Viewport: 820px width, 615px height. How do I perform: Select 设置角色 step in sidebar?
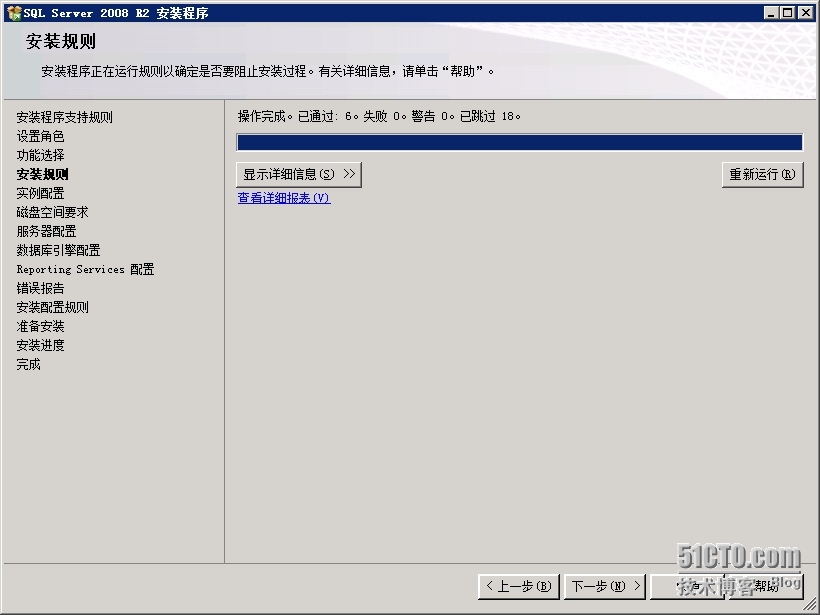tap(40, 136)
